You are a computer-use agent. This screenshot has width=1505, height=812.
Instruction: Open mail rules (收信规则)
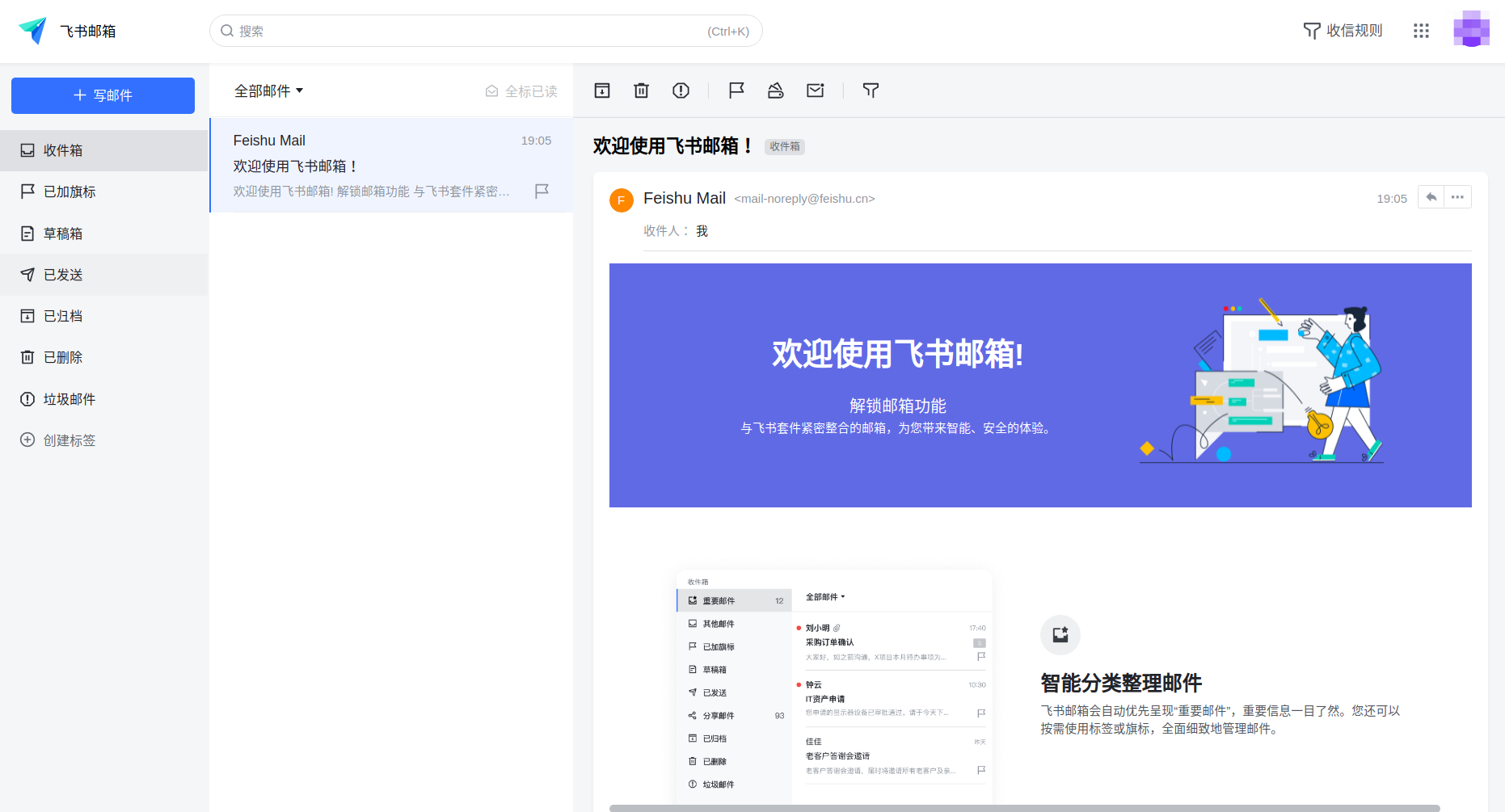click(1343, 31)
